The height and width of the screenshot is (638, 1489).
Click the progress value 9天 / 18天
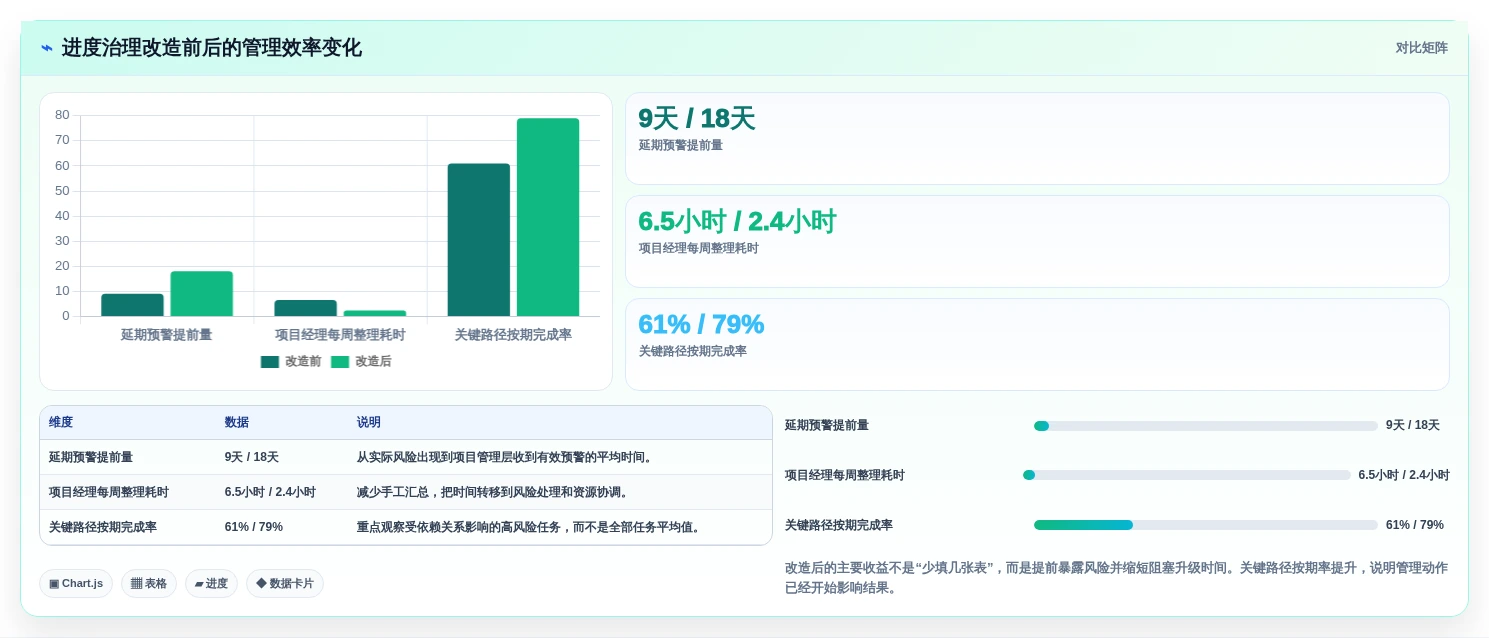(x=1413, y=425)
